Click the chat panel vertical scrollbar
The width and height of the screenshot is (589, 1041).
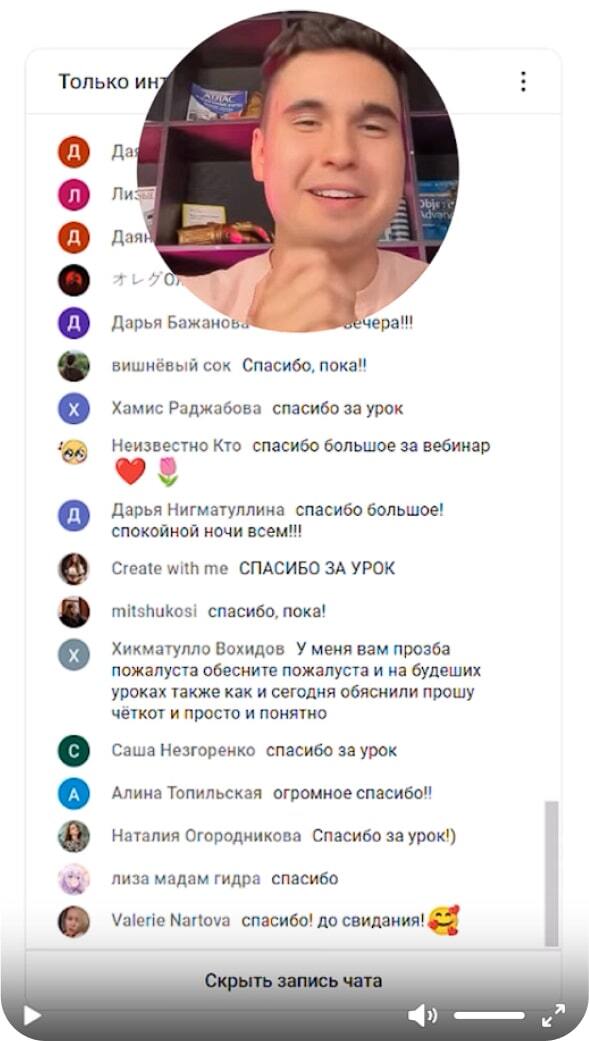point(552,874)
